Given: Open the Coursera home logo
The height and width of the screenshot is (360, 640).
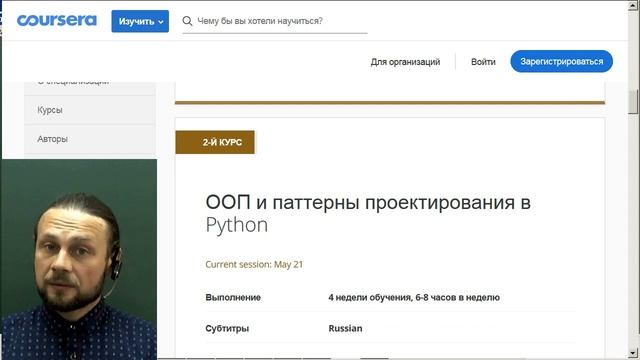Looking at the screenshot, I should tap(57, 20).
